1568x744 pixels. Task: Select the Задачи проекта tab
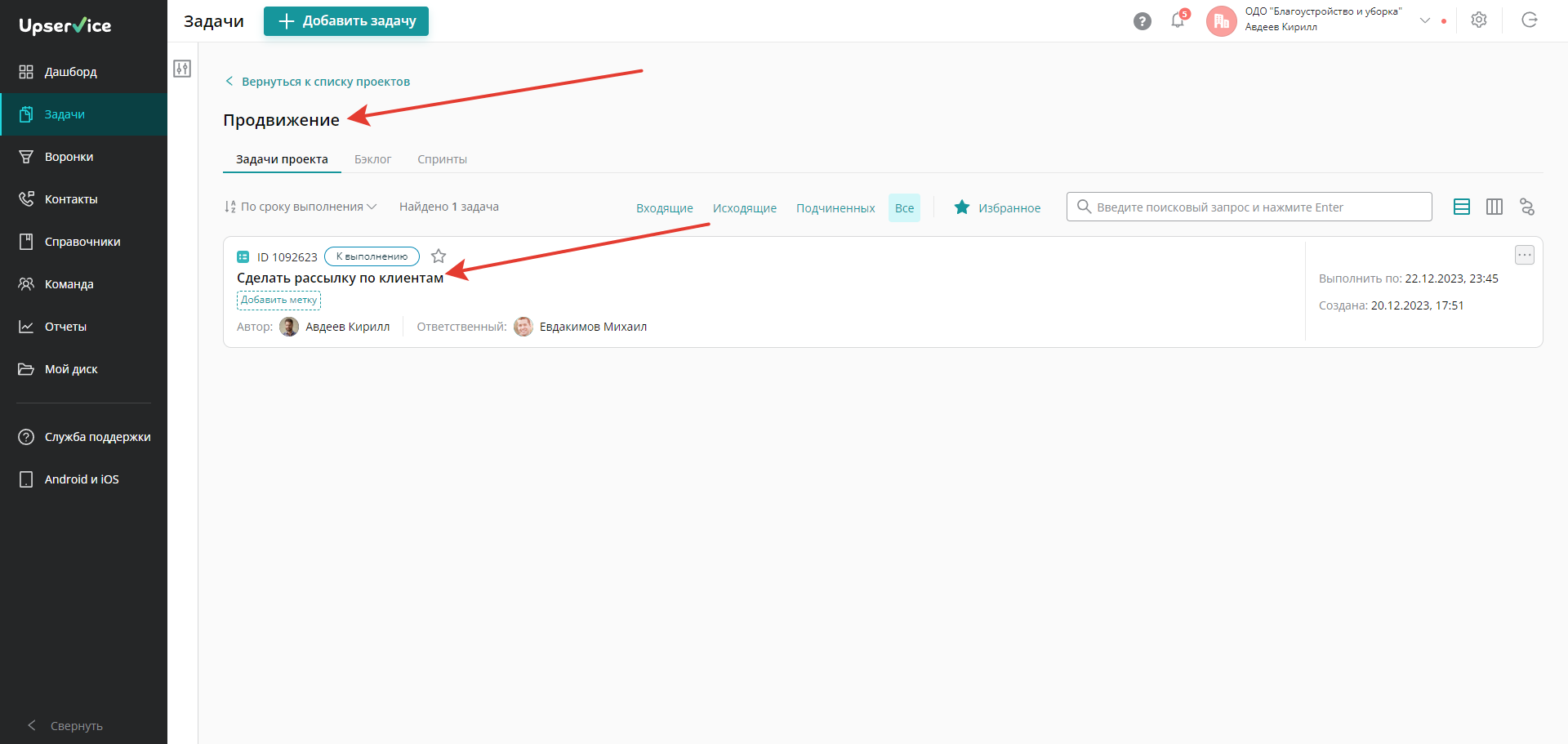click(x=282, y=159)
